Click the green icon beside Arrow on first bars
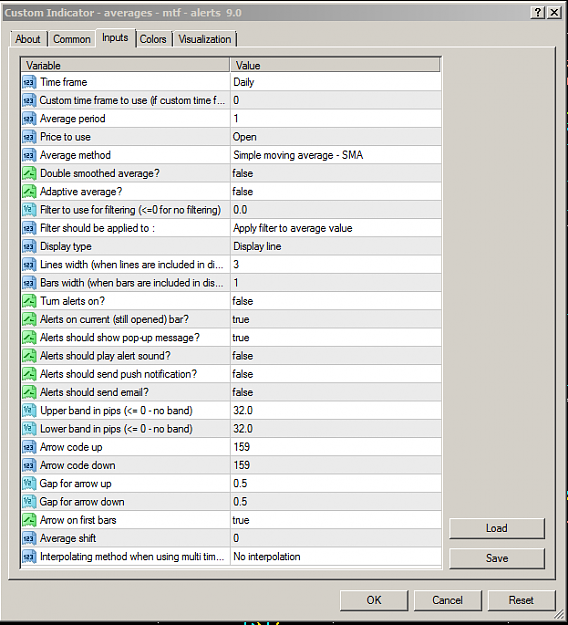568x625 pixels. (29, 520)
